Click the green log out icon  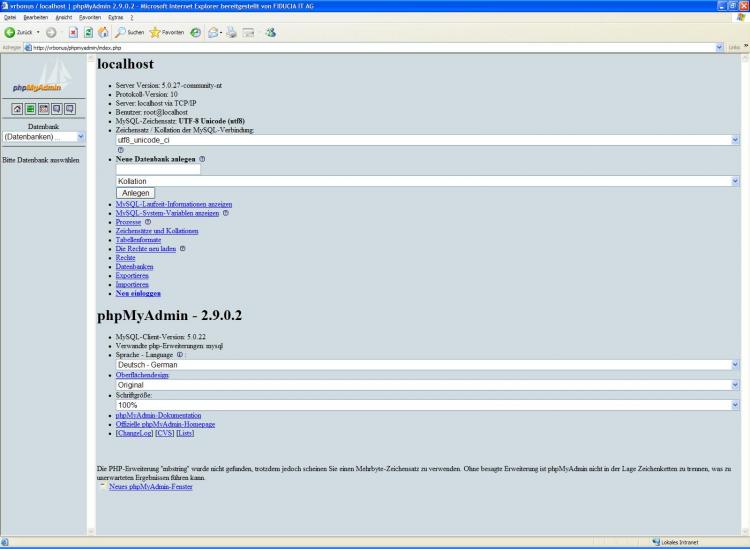tap(30, 107)
